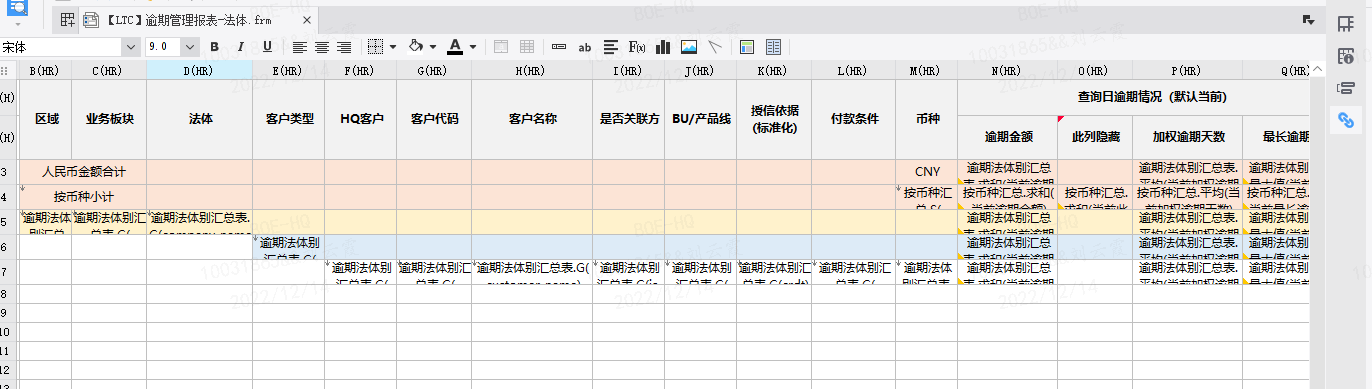Align cell text right
The height and width of the screenshot is (389, 1372).
pos(344,47)
